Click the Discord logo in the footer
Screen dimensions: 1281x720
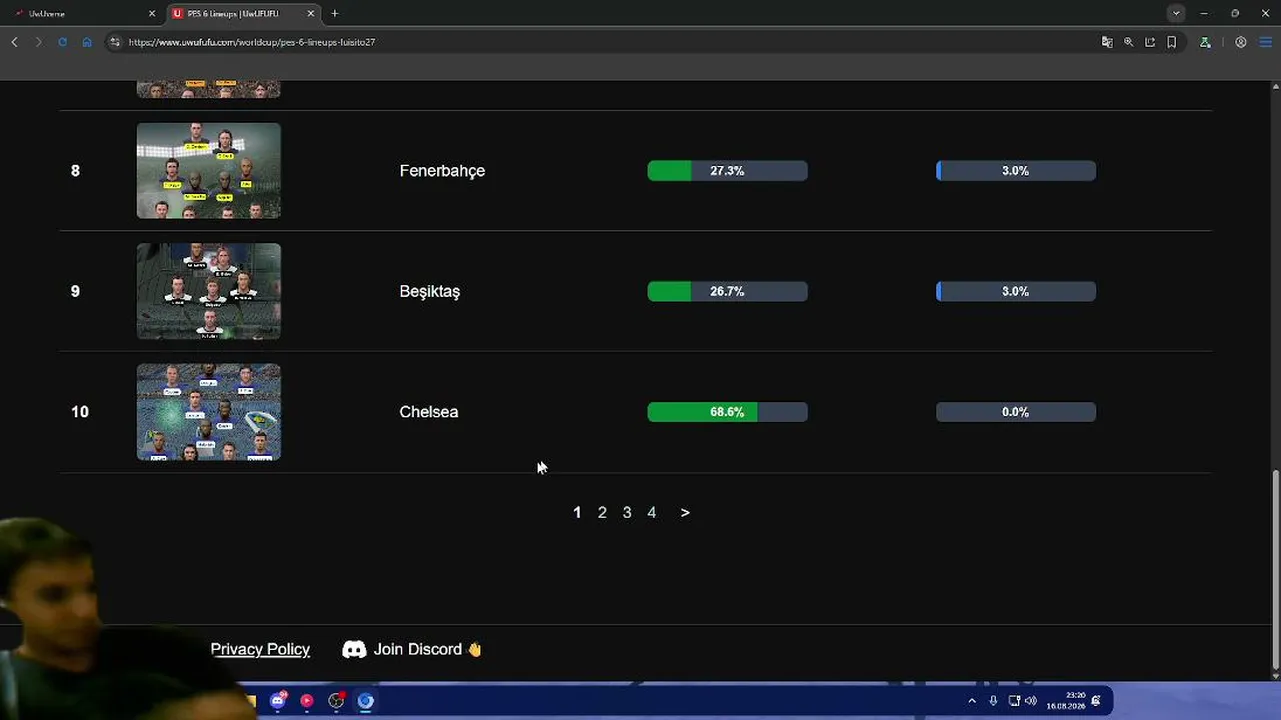click(x=354, y=649)
